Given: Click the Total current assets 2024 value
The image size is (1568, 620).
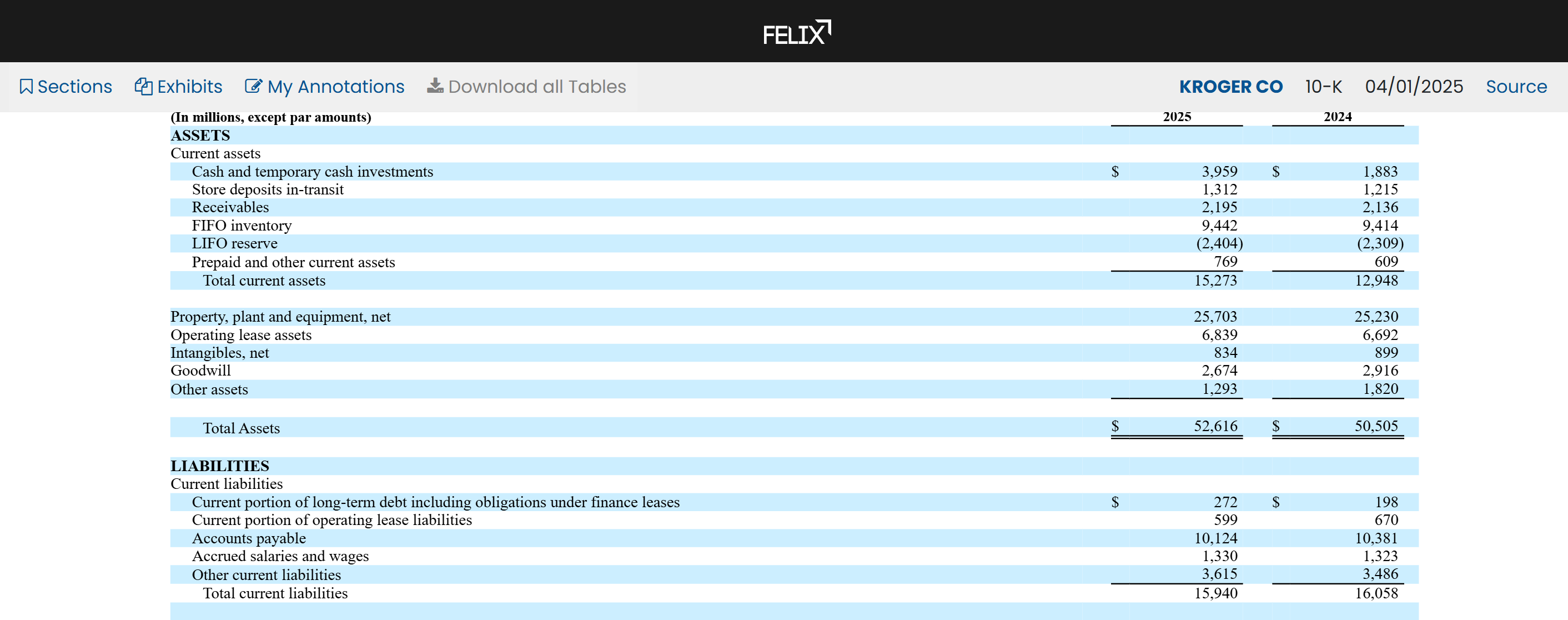Looking at the screenshot, I should coord(1376,280).
